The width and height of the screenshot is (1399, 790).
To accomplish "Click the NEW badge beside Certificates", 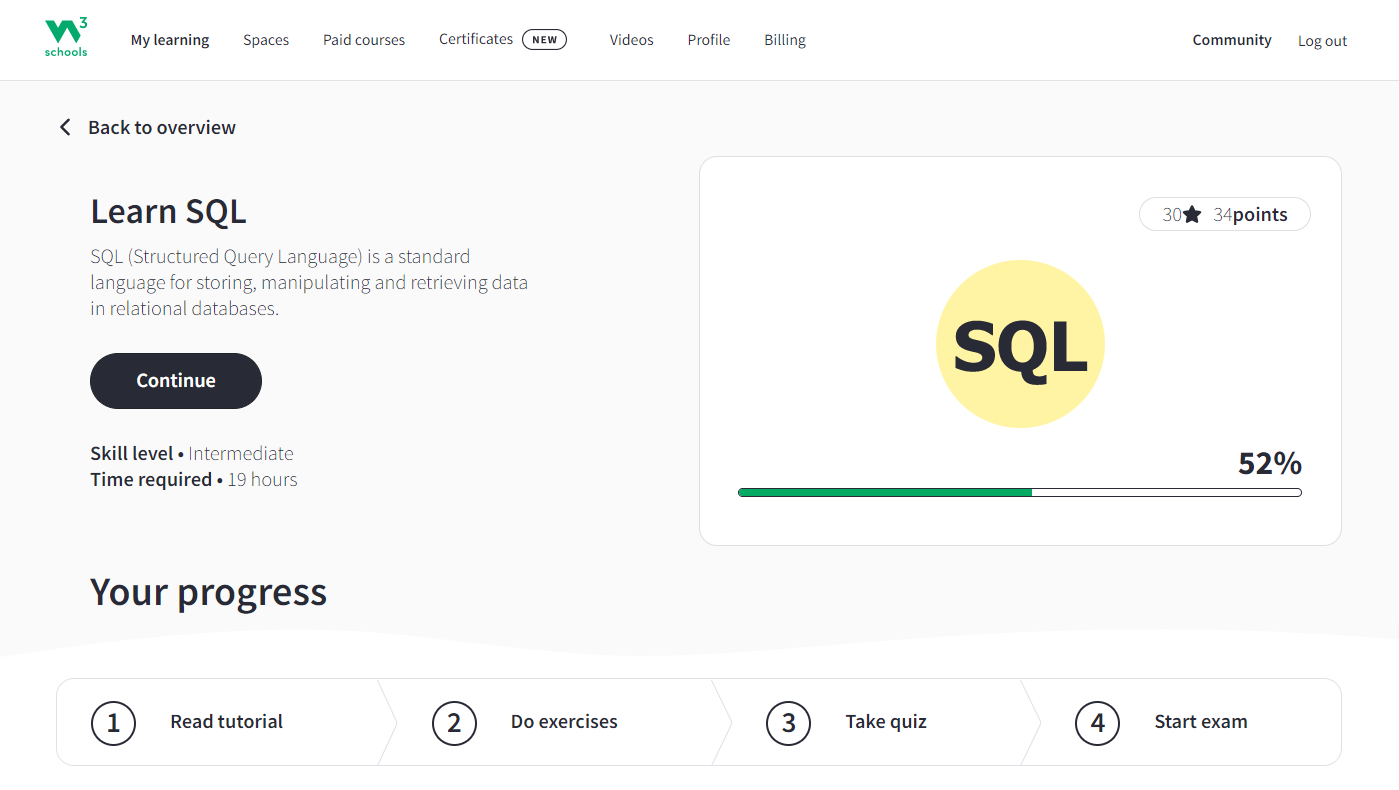I will [x=544, y=40].
